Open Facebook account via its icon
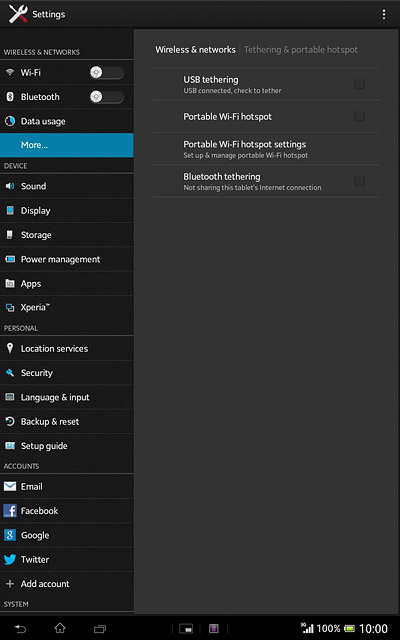Viewport: 400px width, 640px height. pos(10,511)
